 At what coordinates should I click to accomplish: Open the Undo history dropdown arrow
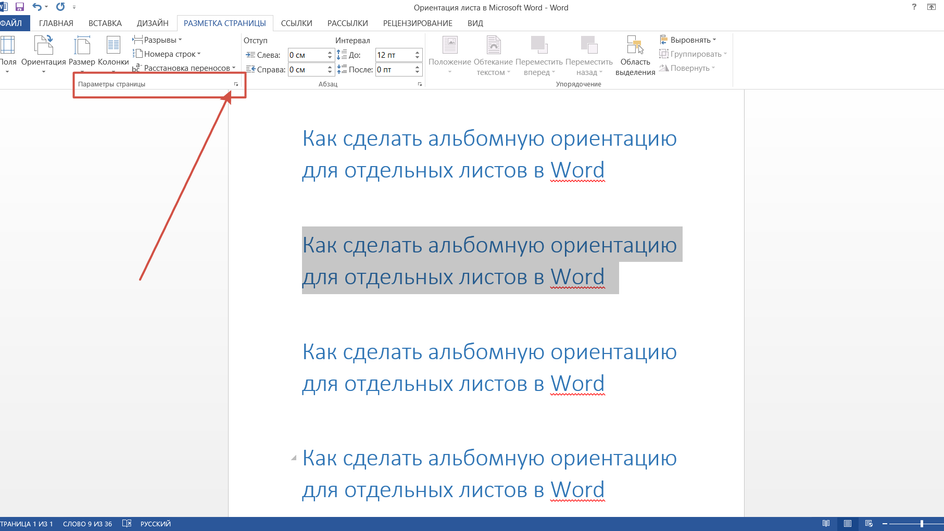click(46, 7)
